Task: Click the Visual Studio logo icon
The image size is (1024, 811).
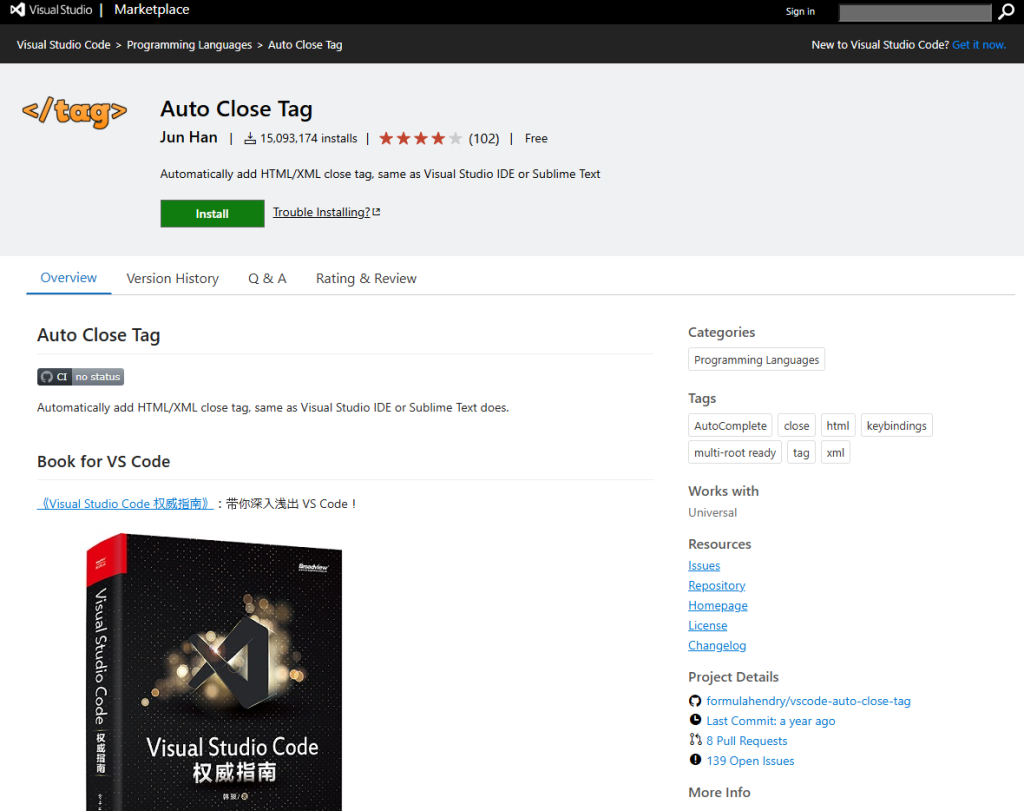Action: click(17, 10)
